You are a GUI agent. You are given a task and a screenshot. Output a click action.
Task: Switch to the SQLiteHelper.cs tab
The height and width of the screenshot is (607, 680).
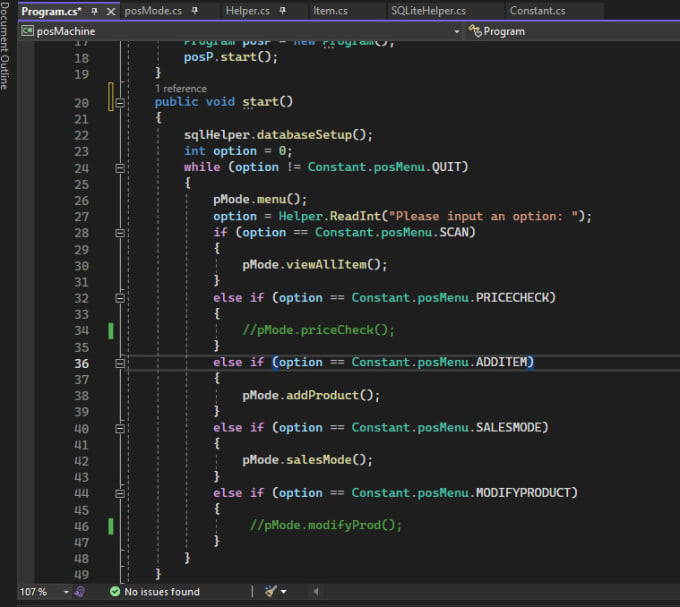click(x=428, y=11)
